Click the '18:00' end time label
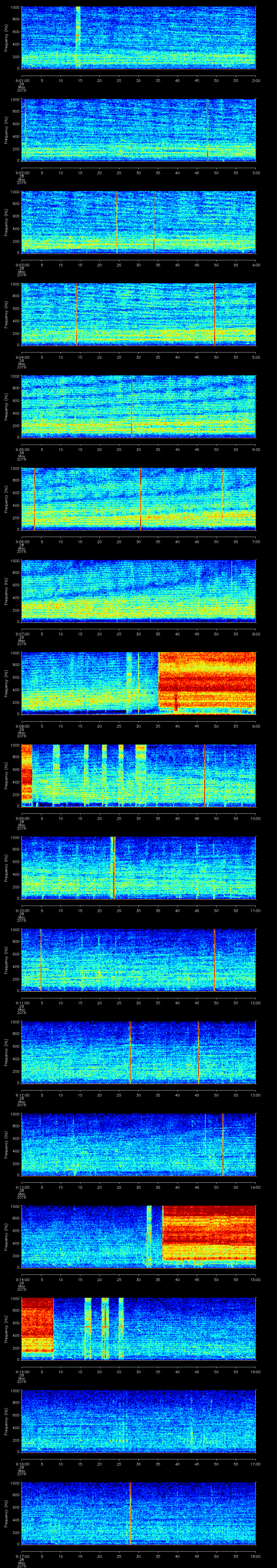The image size is (277, 1568). tap(255, 1556)
